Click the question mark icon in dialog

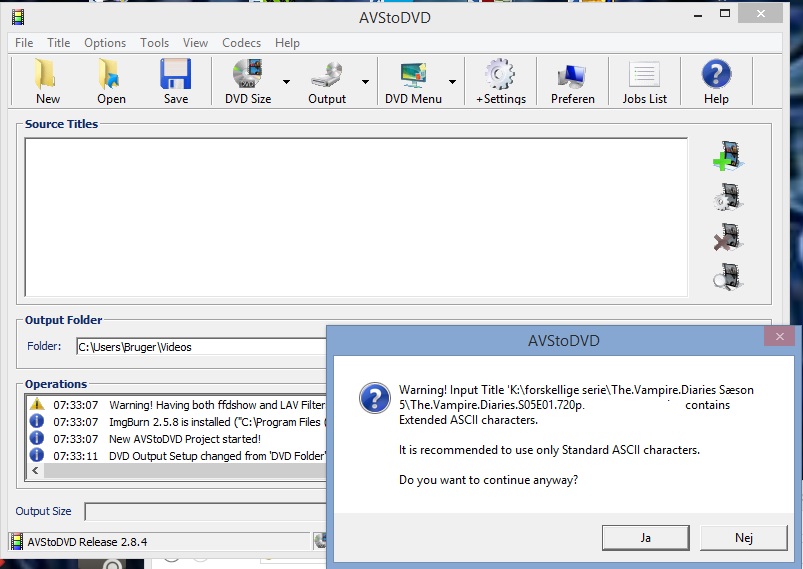375,398
